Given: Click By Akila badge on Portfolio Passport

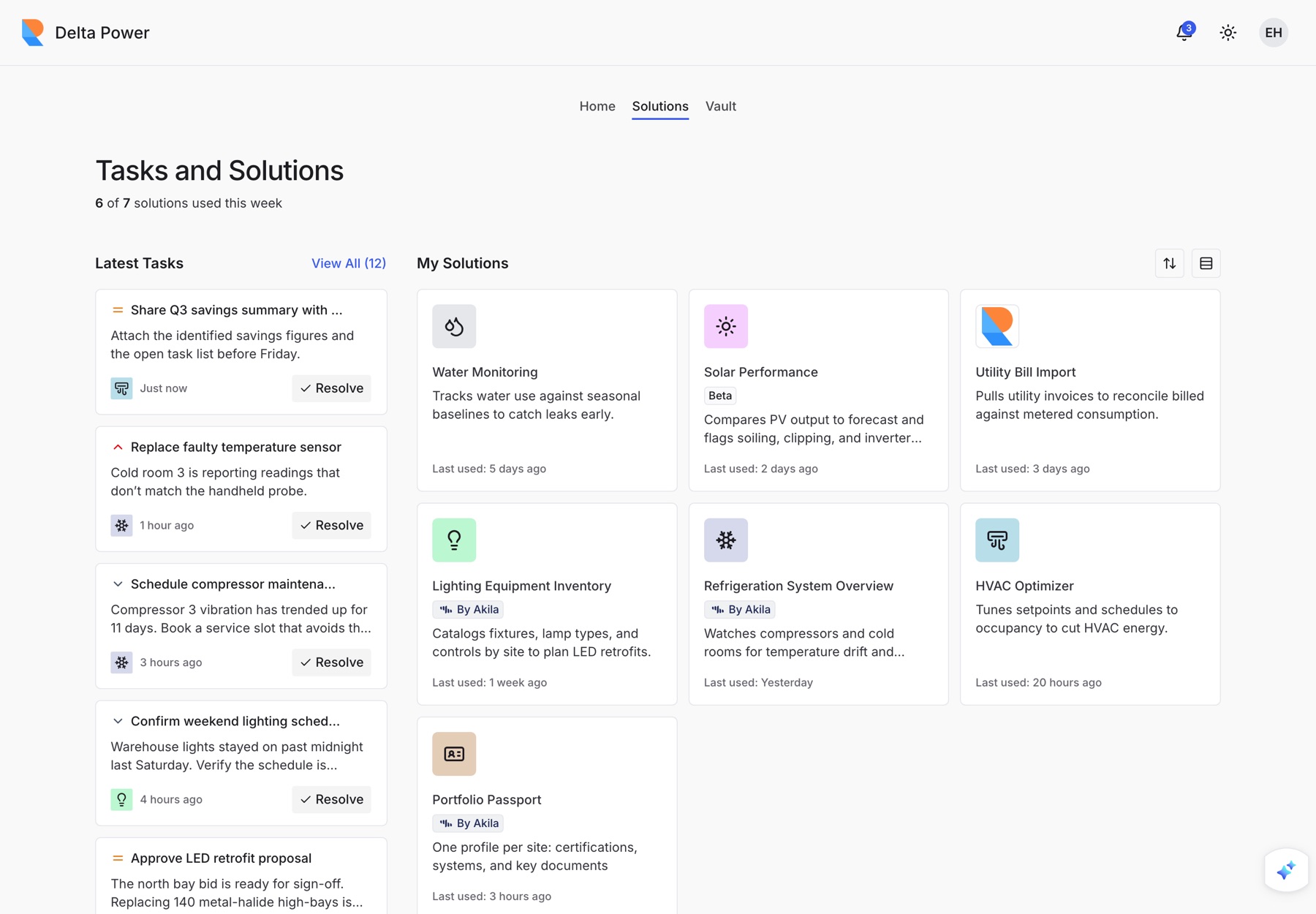Looking at the screenshot, I should [468, 823].
